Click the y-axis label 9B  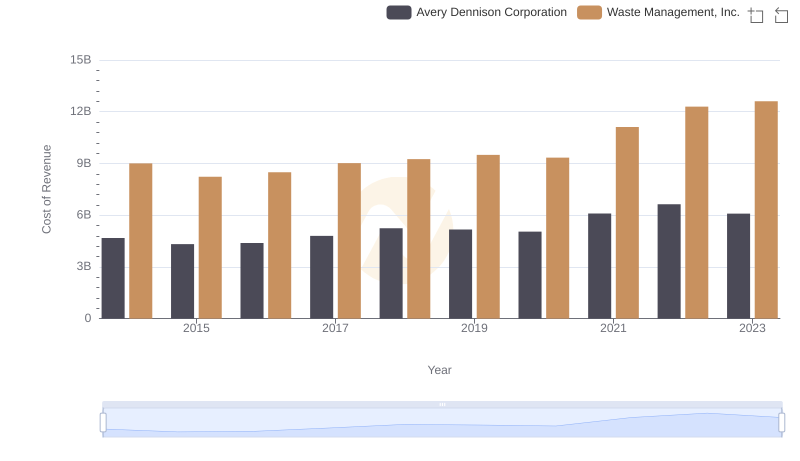pos(84,163)
